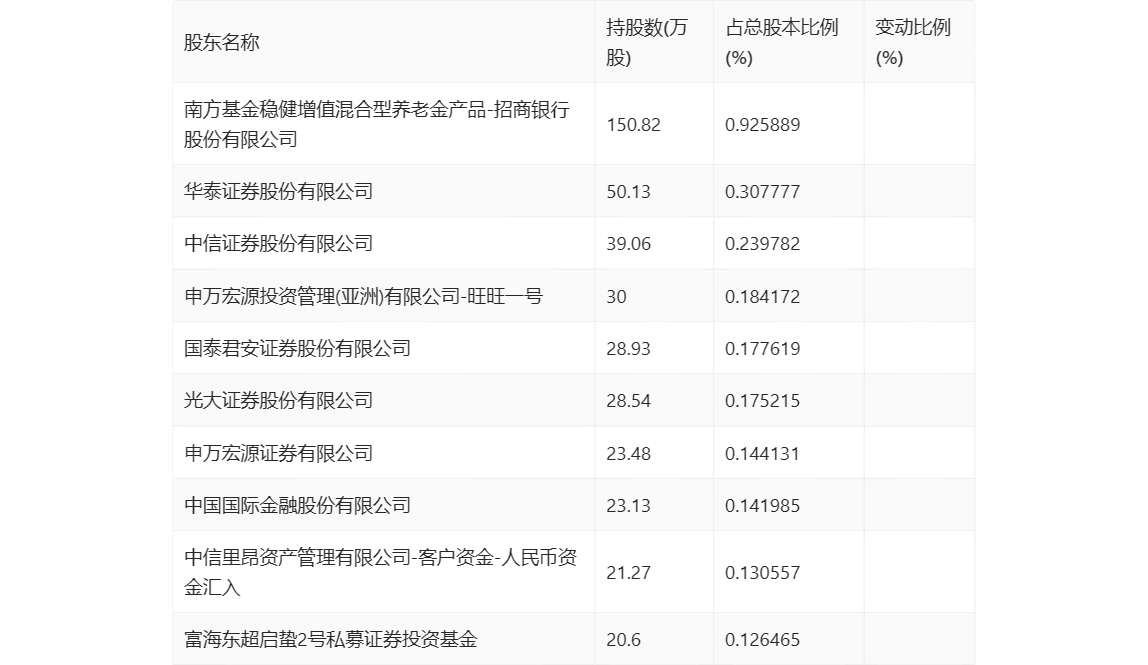The width and height of the screenshot is (1148, 665).
Task: Select the 28.93 share count cell
Action: click(628, 349)
